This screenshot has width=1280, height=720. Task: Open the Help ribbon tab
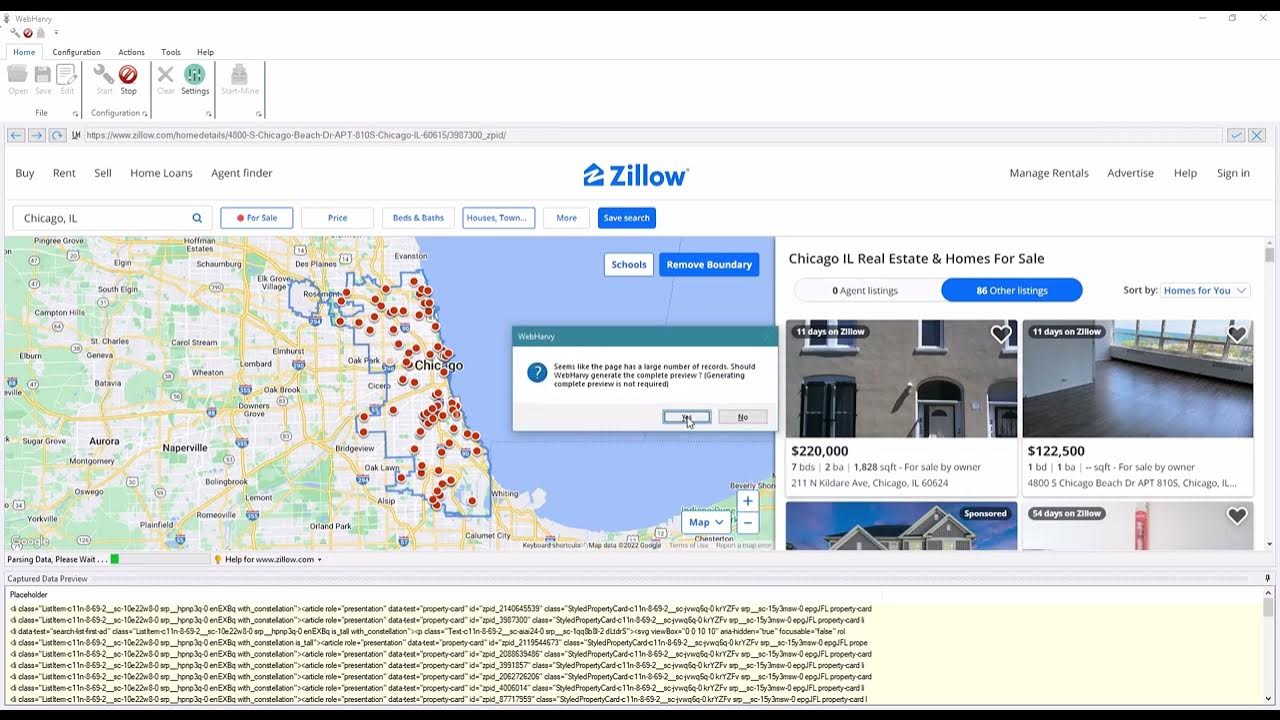coord(205,52)
